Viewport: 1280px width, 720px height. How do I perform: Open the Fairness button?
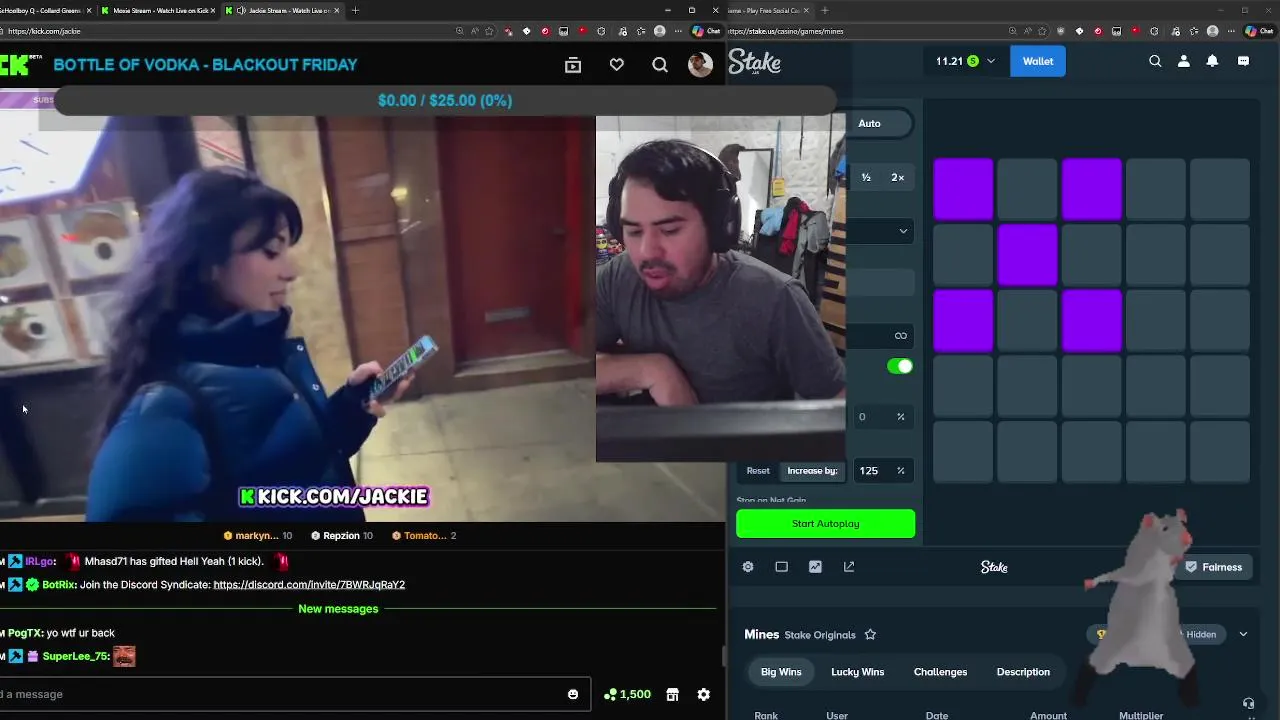[x=1213, y=567]
